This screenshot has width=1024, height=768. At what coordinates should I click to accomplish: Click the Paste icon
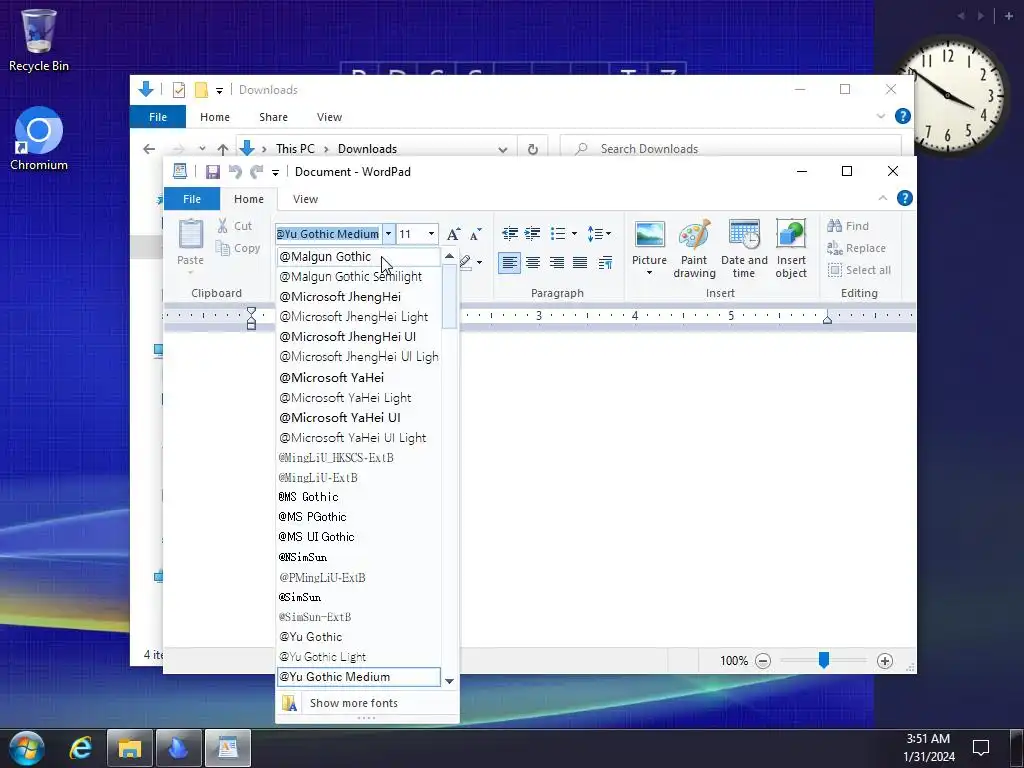tap(191, 234)
